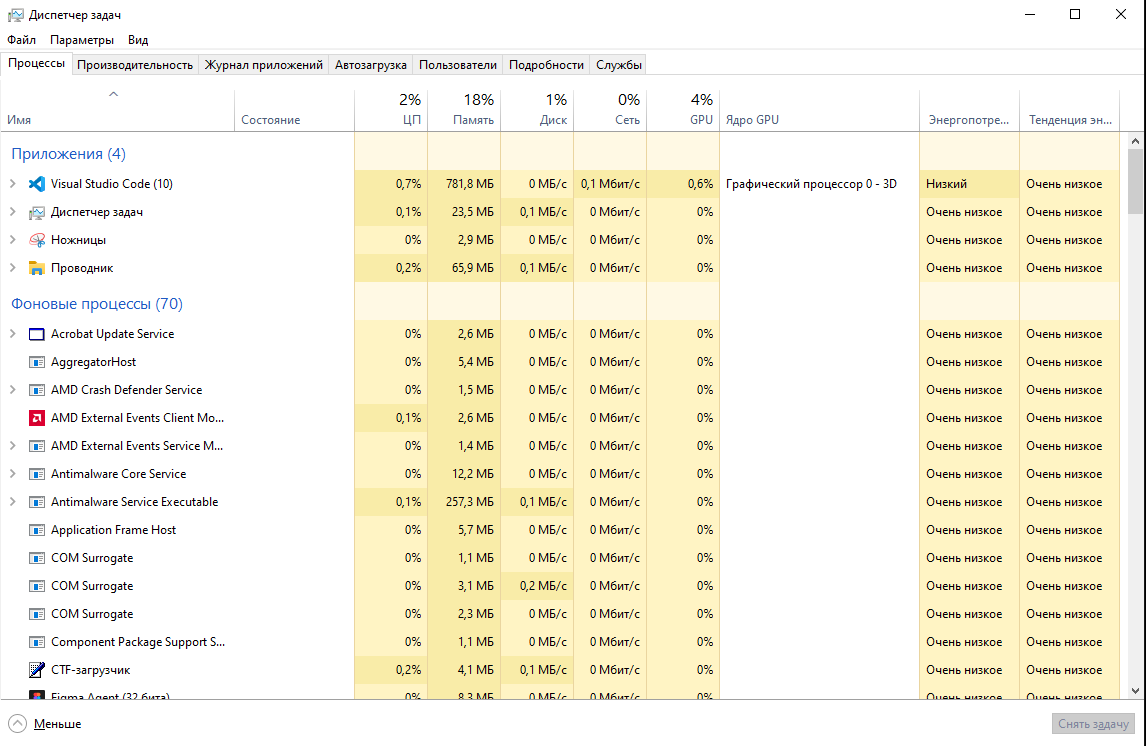
Task: Sort by the Ядро GPU column header
Action: click(819, 111)
